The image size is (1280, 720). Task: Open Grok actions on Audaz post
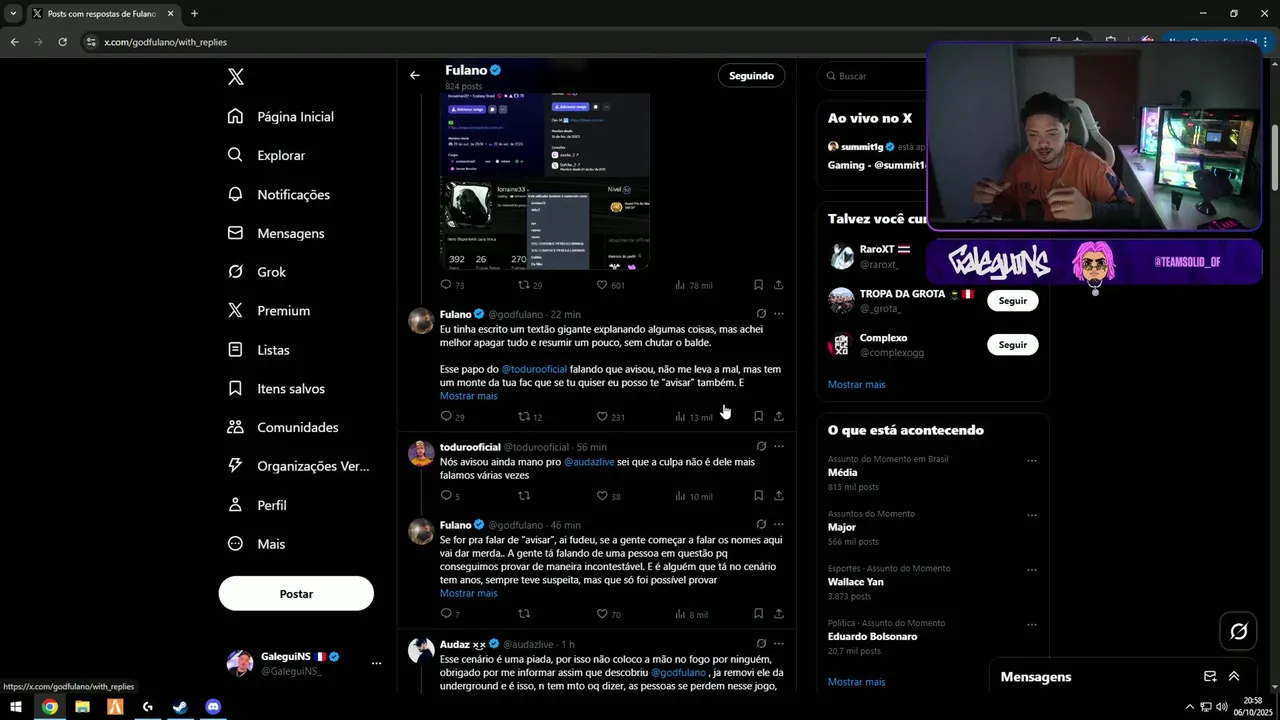point(761,644)
